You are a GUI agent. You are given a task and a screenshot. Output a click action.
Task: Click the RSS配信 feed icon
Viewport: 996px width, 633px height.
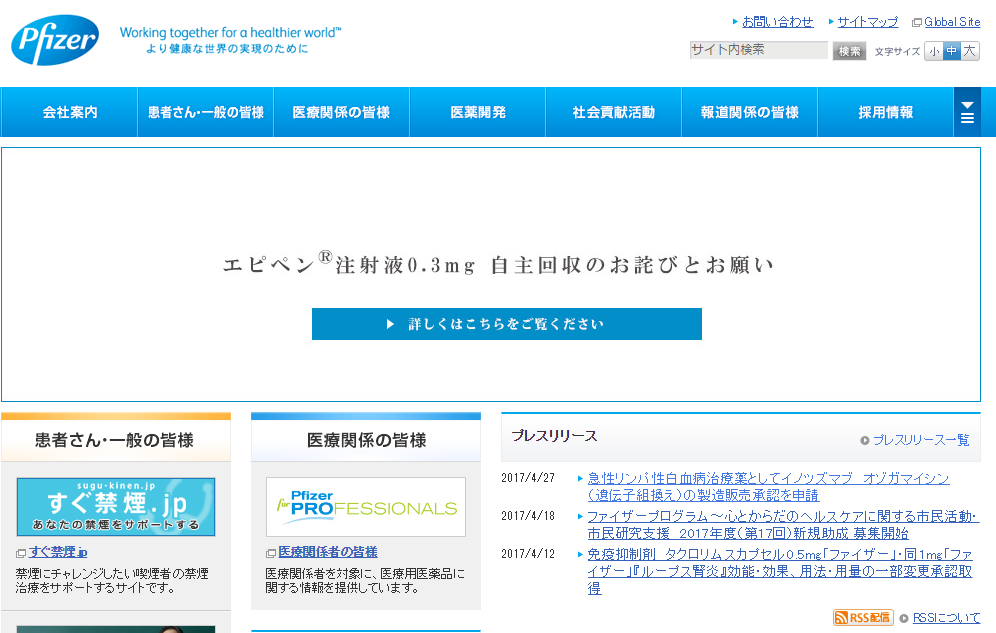click(x=863, y=617)
